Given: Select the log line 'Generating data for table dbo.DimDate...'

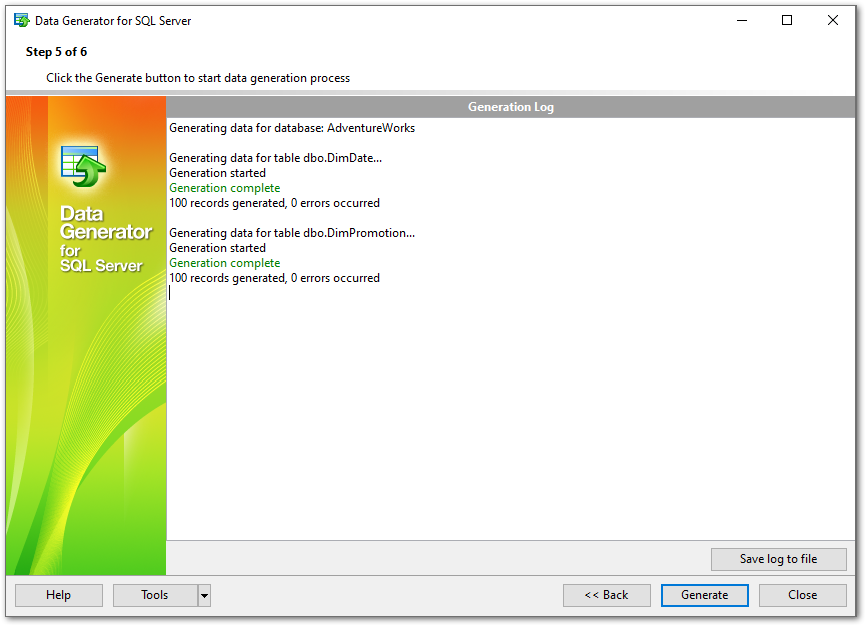Looking at the screenshot, I should (275, 158).
